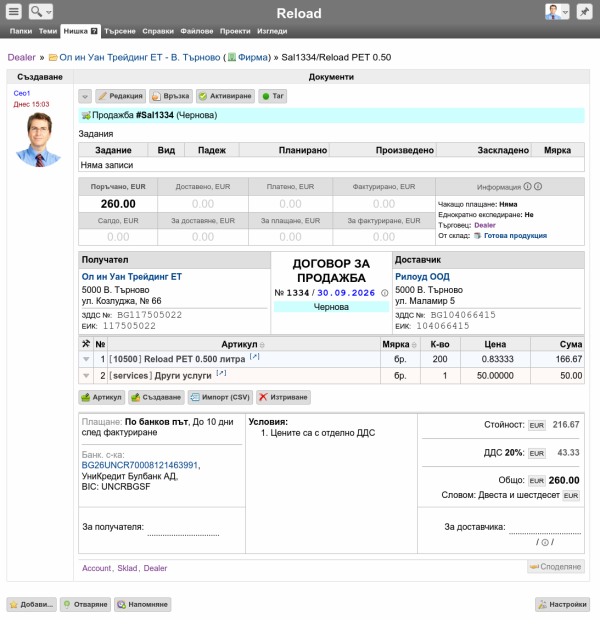Open the Account link at the bottom
The width and height of the screenshot is (600, 620).
pos(97,568)
